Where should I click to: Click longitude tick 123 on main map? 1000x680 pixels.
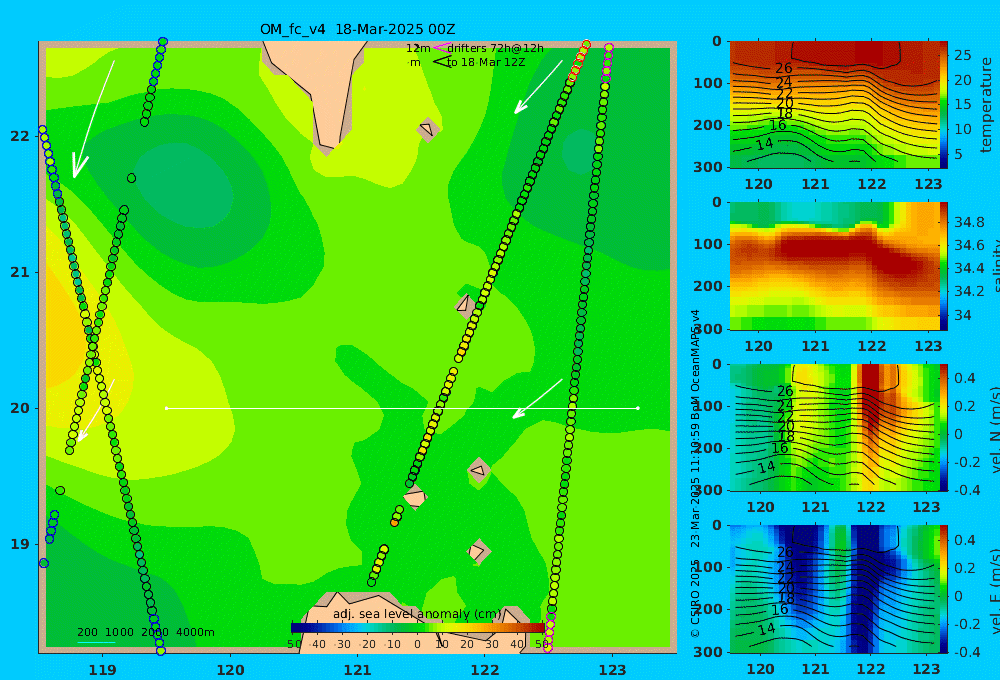click(612, 670)
